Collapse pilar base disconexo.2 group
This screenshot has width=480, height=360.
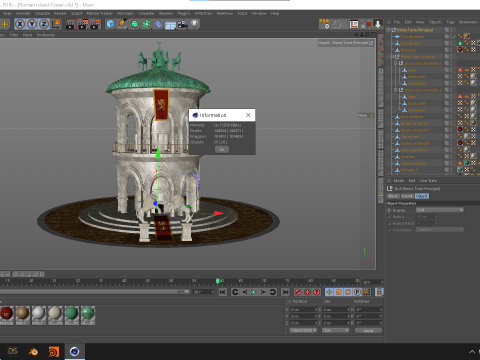tap(396, 90)
